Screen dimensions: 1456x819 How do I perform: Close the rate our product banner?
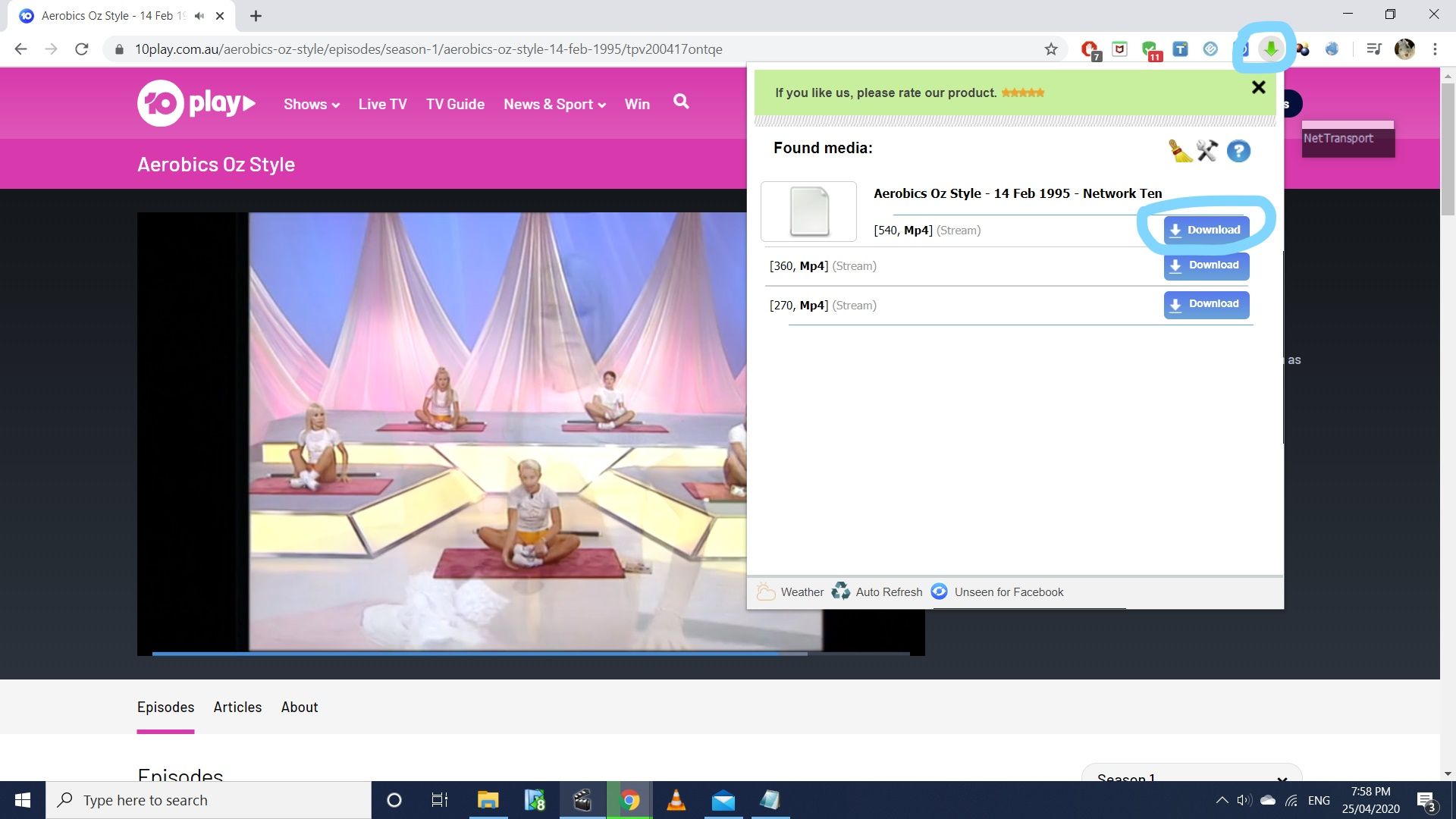click(1258, 87)
